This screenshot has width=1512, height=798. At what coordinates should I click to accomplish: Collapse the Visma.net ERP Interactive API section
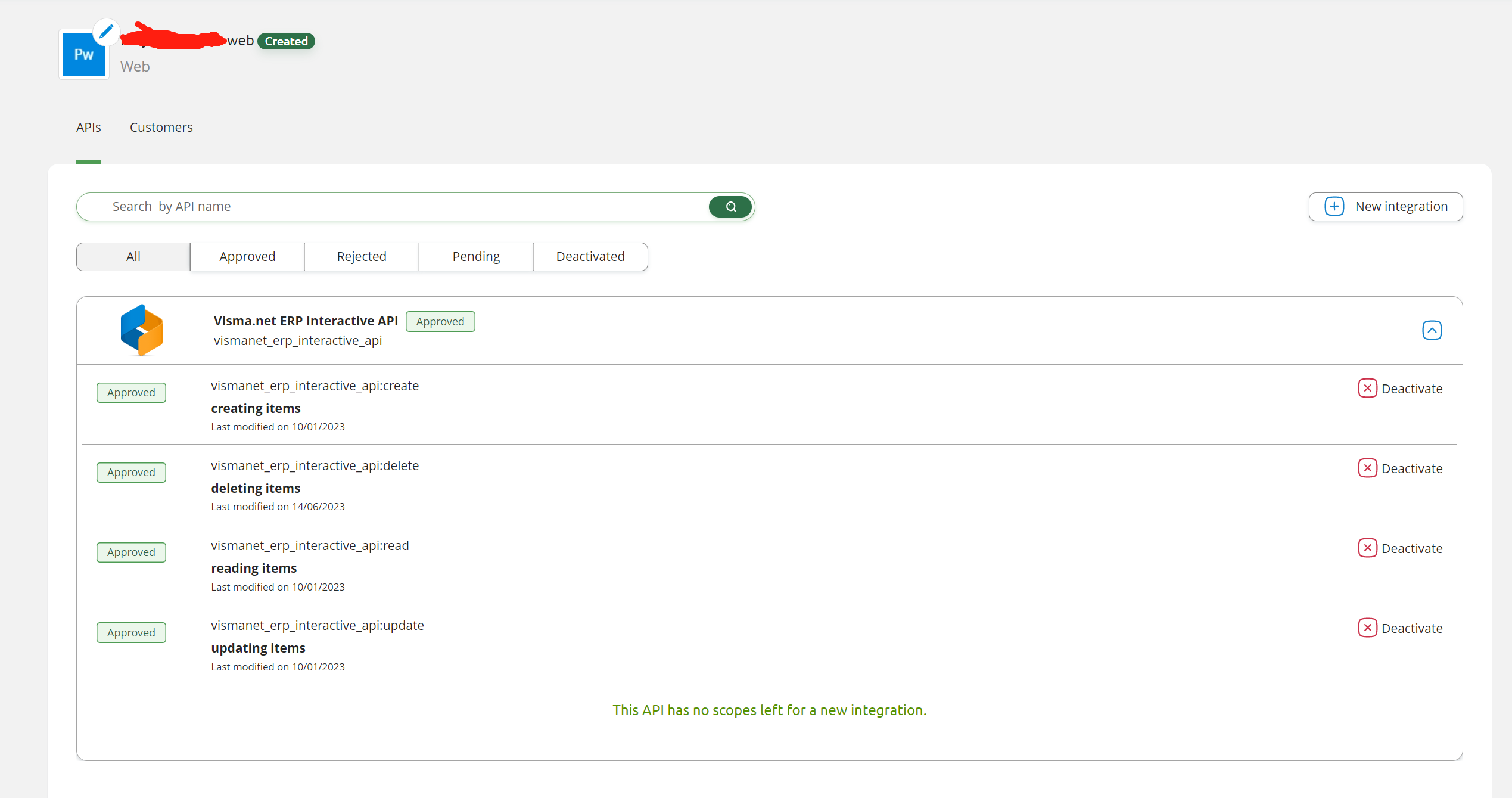click(1432, 330)
